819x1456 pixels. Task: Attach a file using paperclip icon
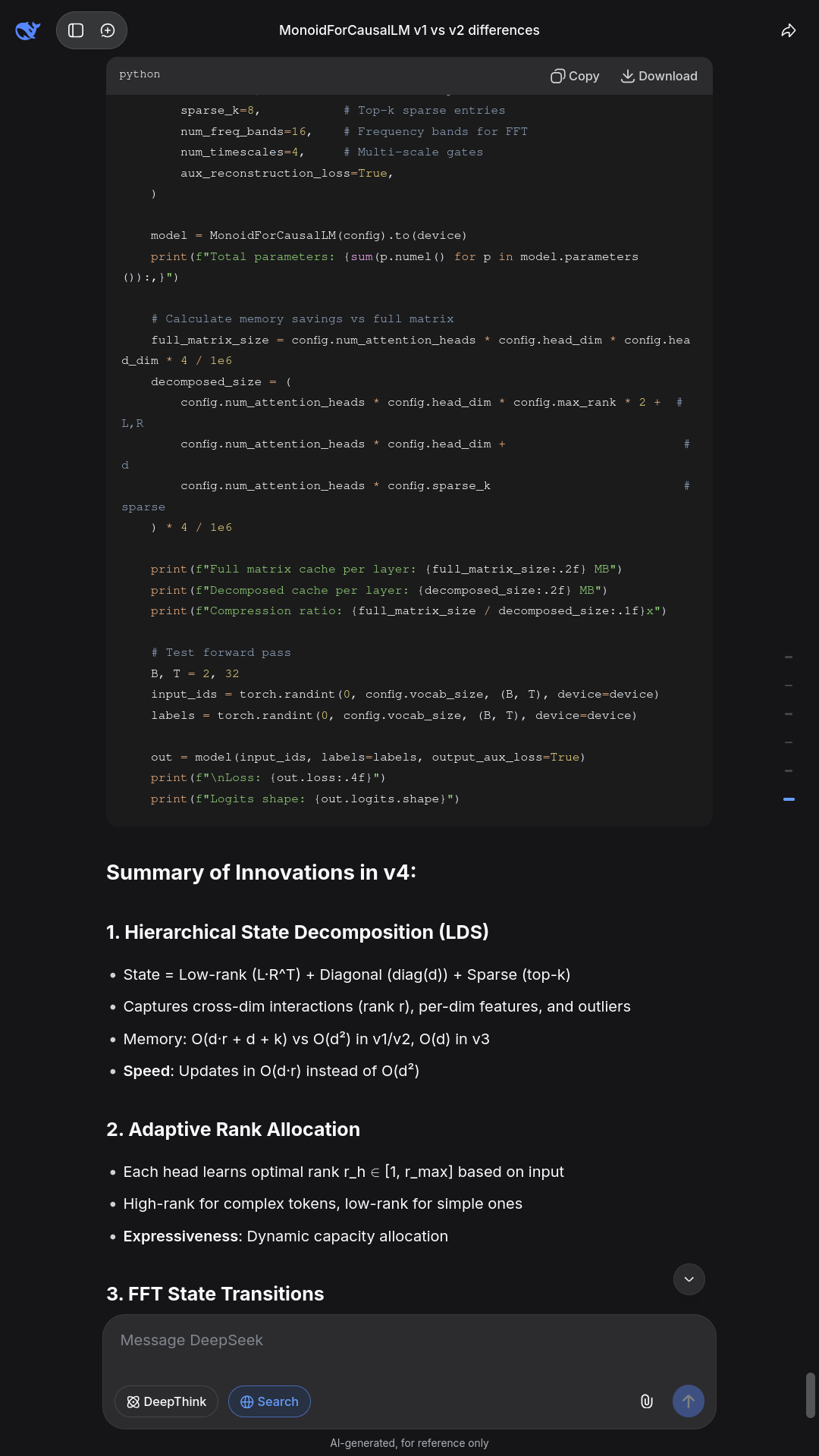tap(647, 1401)
